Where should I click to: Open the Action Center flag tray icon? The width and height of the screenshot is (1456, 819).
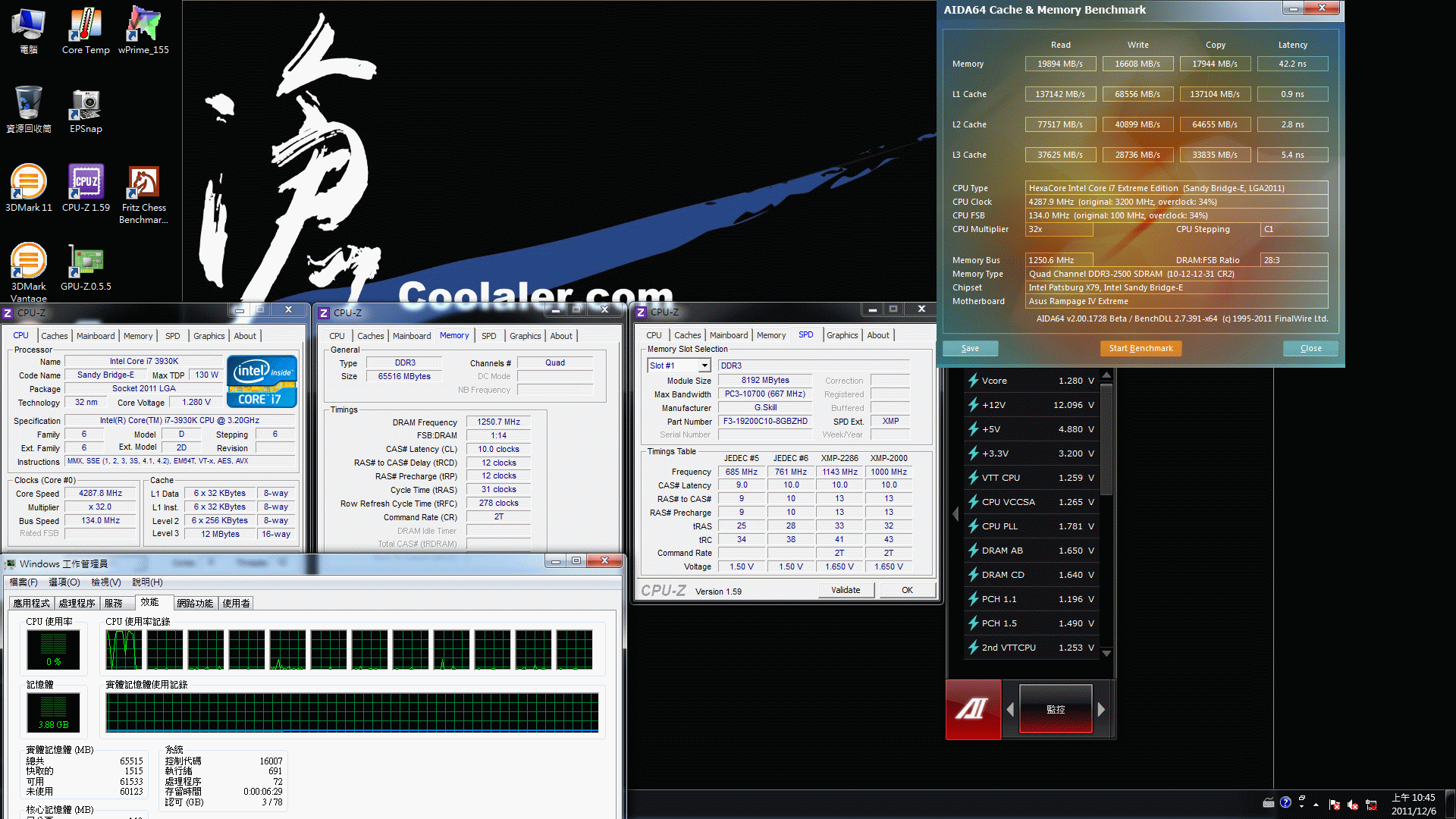(1335, 805)
